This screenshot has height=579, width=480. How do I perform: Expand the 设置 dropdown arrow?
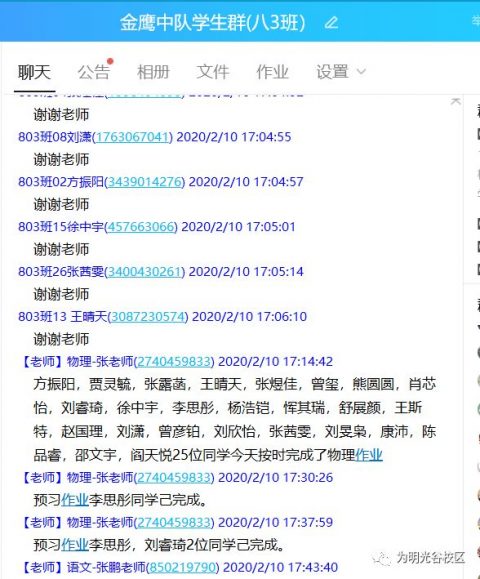point(361,71)
